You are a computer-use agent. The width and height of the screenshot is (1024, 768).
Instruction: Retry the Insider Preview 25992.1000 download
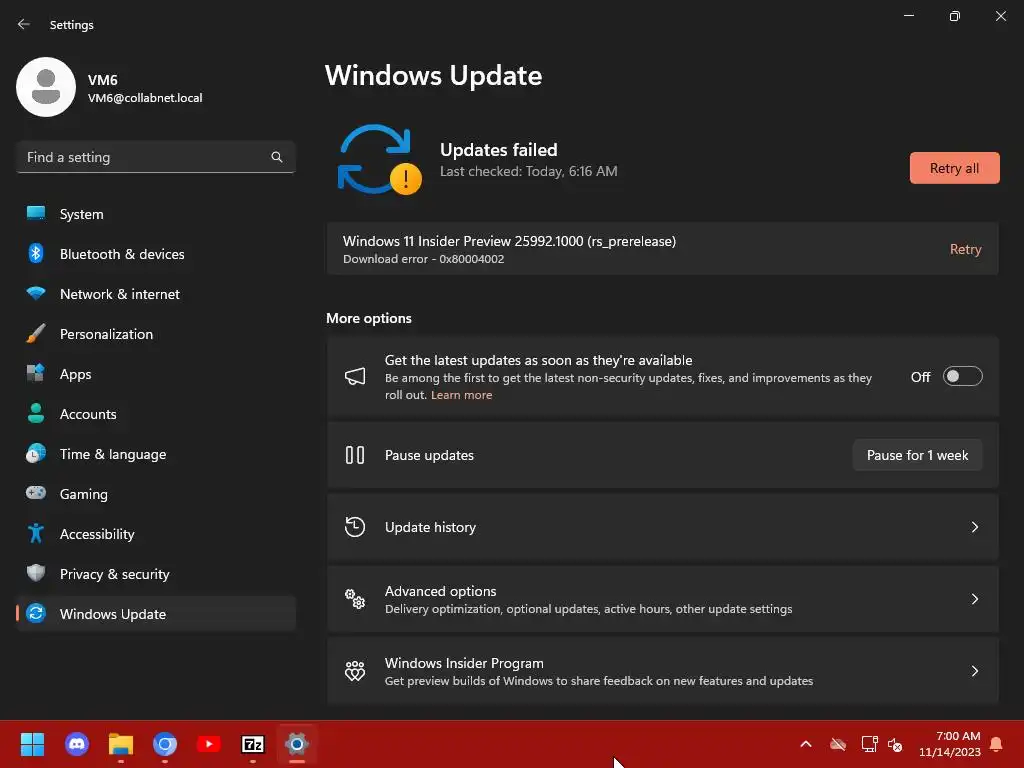click(965, 249)
